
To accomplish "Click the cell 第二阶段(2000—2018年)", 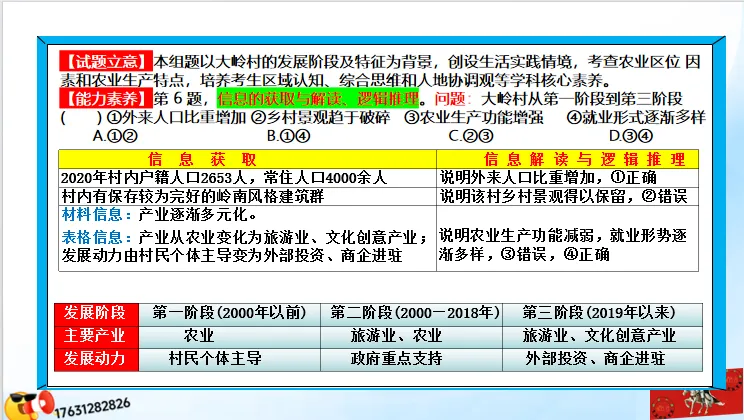I will click(x=412, y=313).
